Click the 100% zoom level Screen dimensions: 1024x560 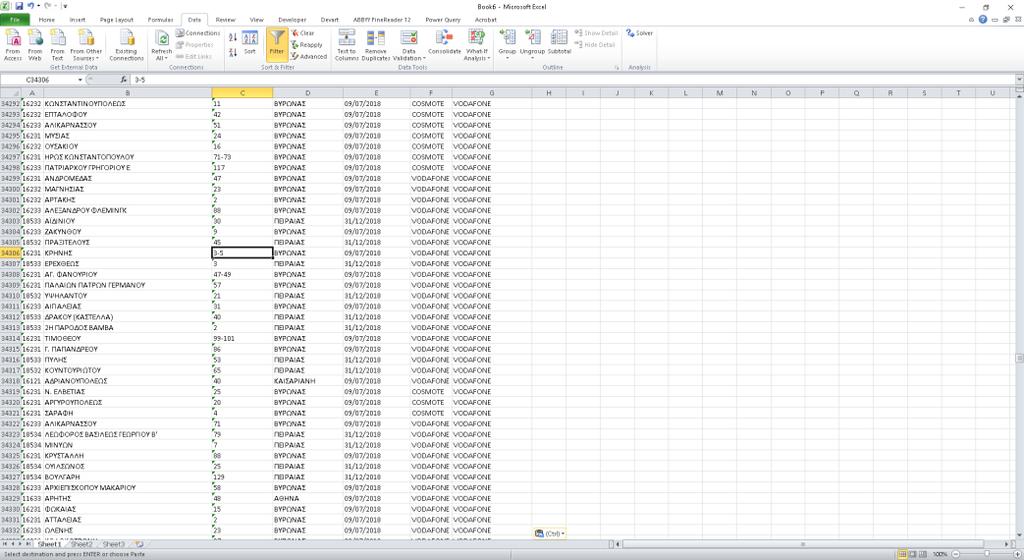coord(940,554)
